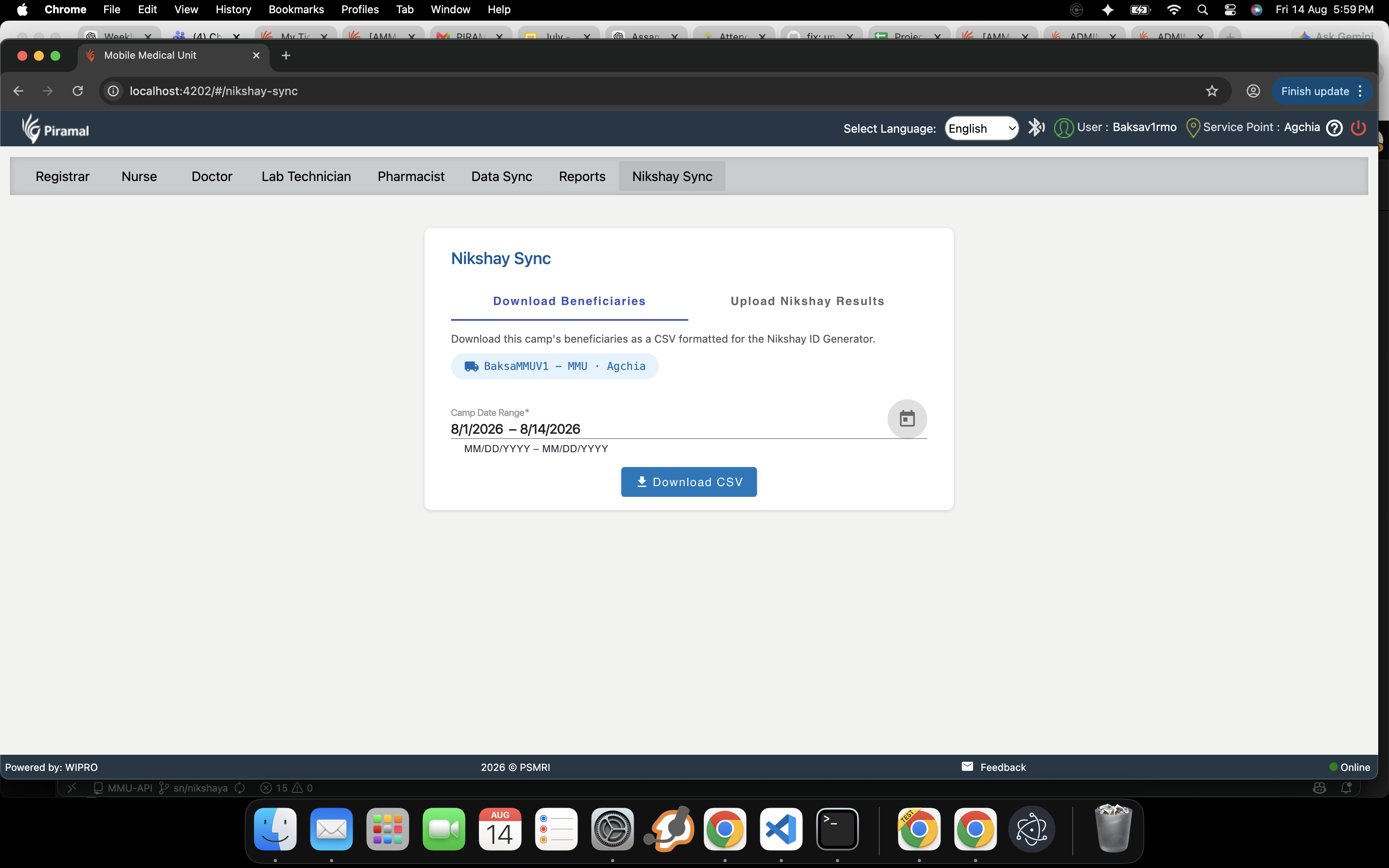The height and width of the screenshot is (868, 1389).
Task: Click the Finish update button
Action: [1315, 91]
